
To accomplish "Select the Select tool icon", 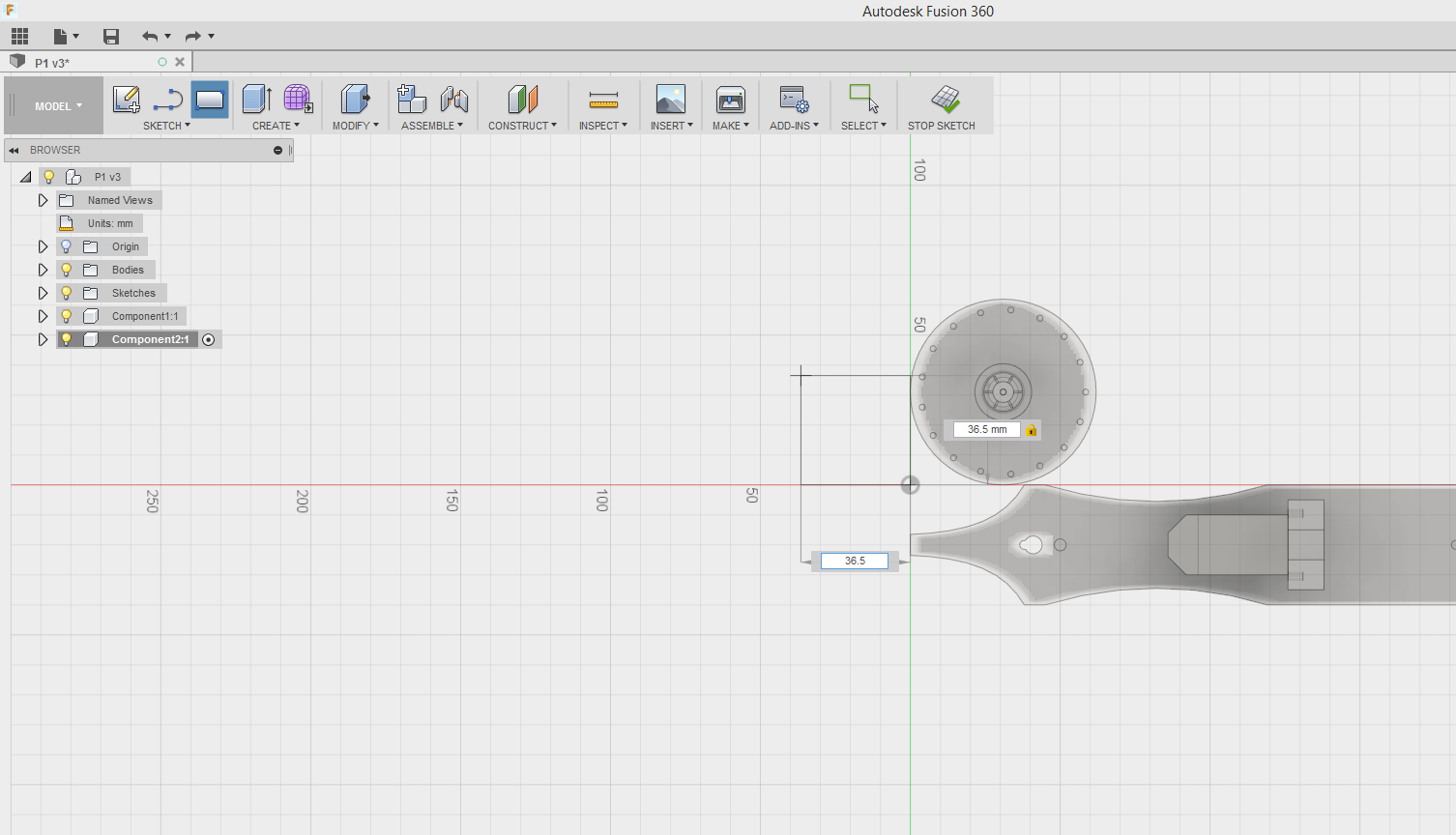I will (x=863, y=100).
